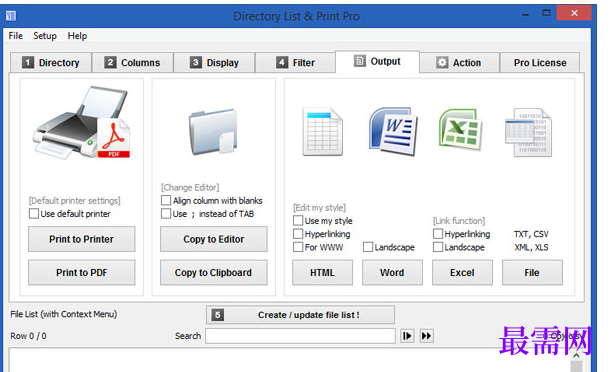This screenshot has height=372, width=611.
Task: Jump to next search result arrow
Action: pos(407,336)
